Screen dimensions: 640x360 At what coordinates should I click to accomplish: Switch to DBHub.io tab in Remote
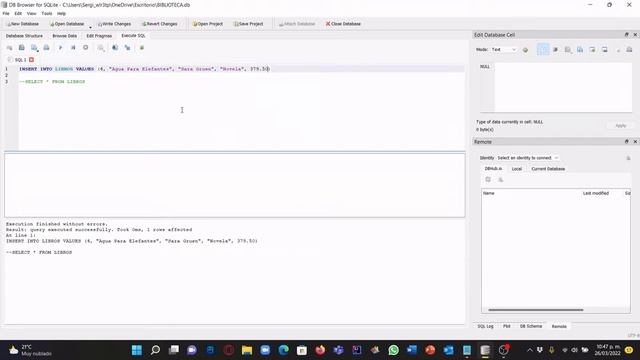tap(493, 169)
